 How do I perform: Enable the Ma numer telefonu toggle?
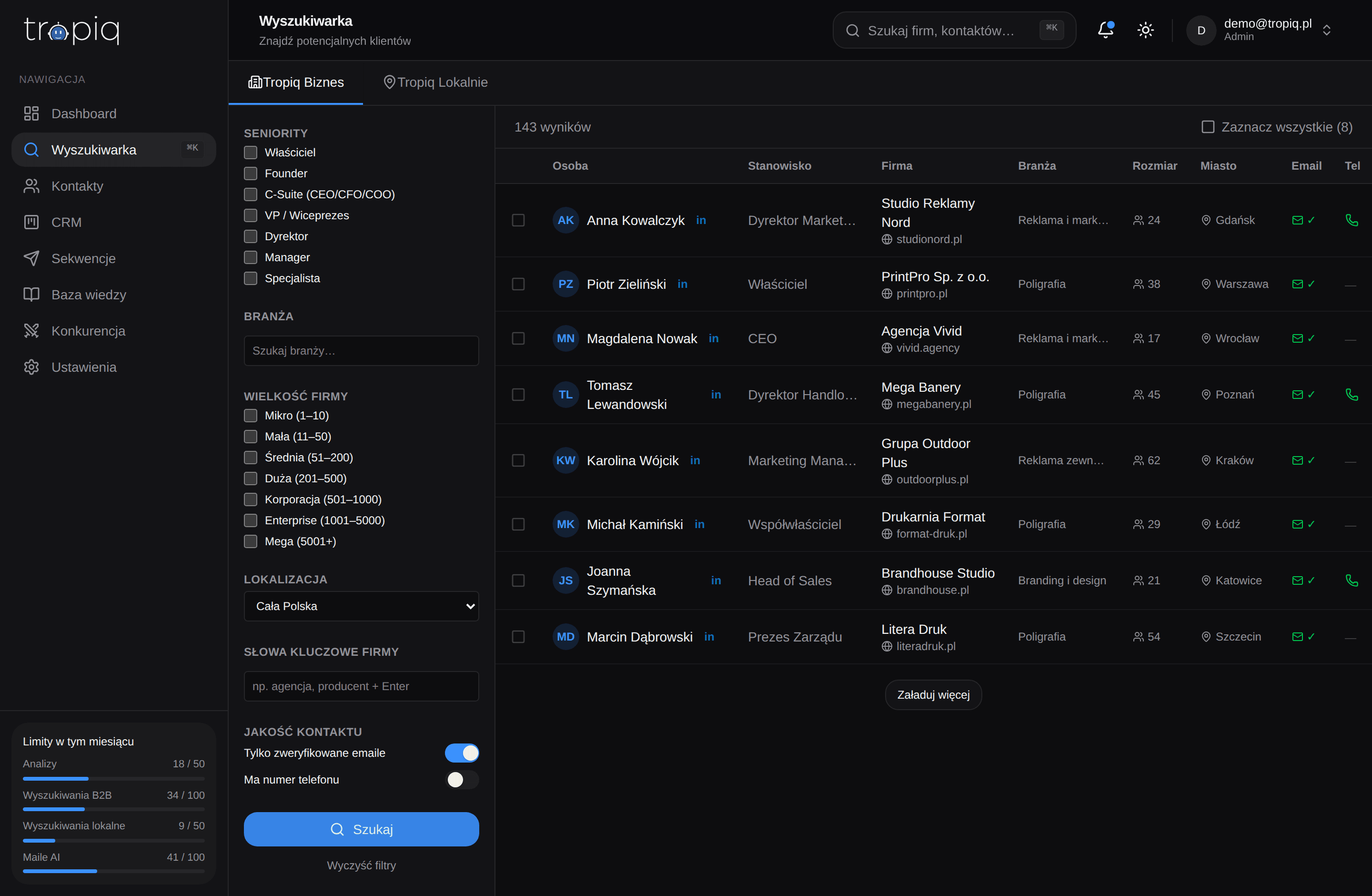point(462,780)
